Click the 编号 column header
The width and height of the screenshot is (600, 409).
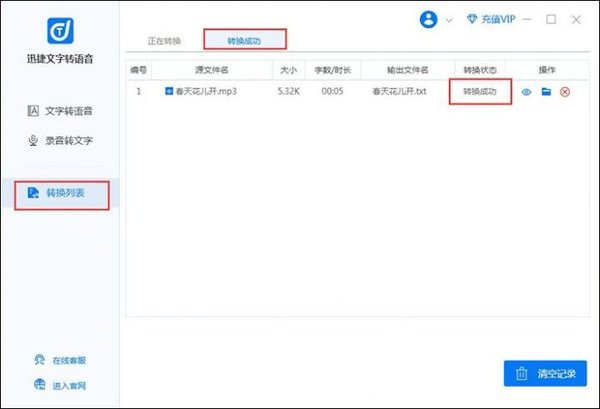139,70
